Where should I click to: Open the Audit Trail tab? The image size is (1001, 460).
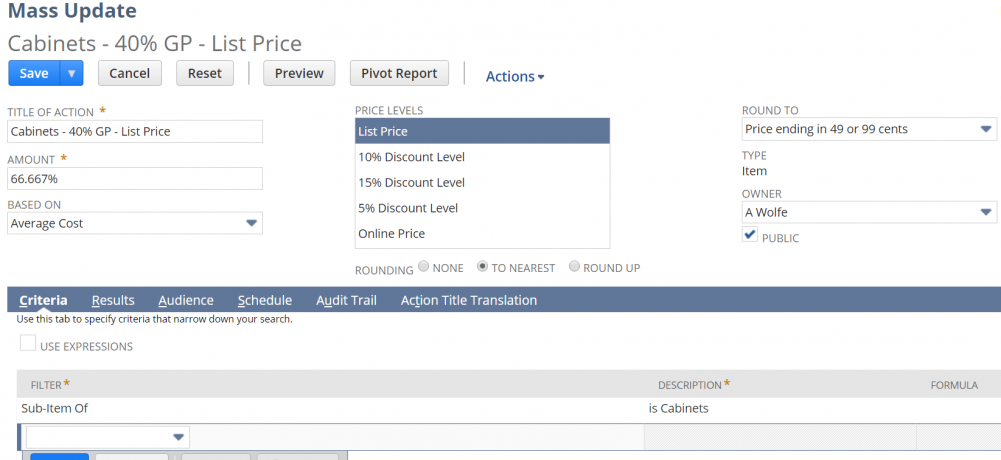pos(346,300)
